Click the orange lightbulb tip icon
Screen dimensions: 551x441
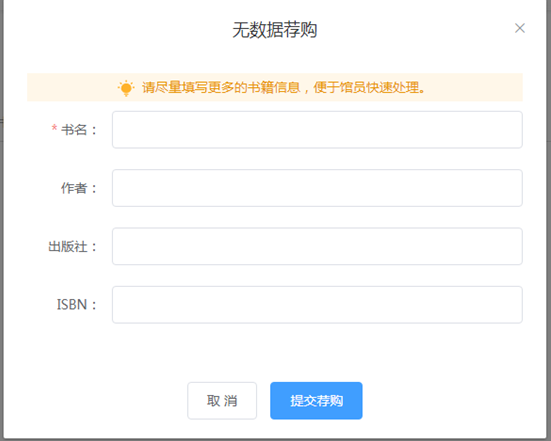126,88
